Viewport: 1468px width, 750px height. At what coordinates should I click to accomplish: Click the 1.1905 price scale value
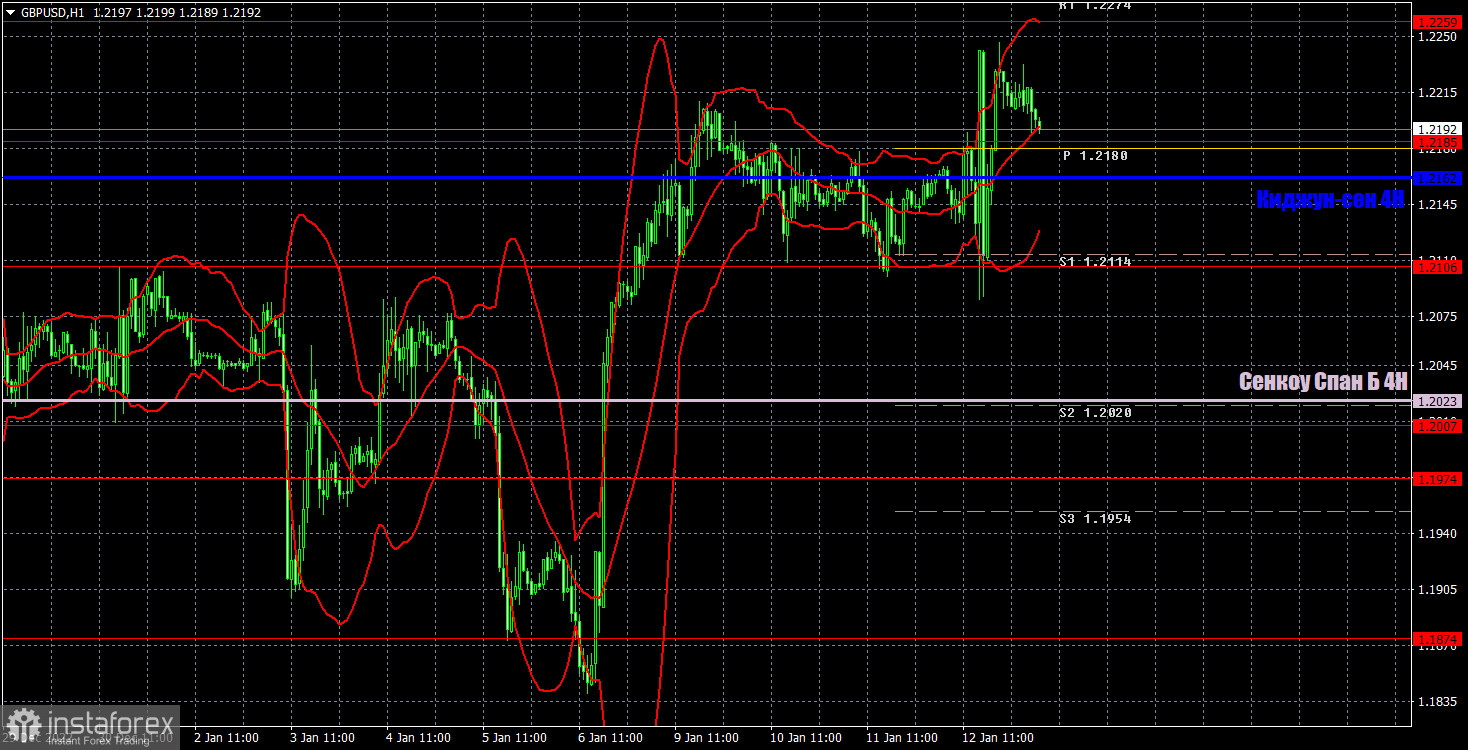[1438, 589]
